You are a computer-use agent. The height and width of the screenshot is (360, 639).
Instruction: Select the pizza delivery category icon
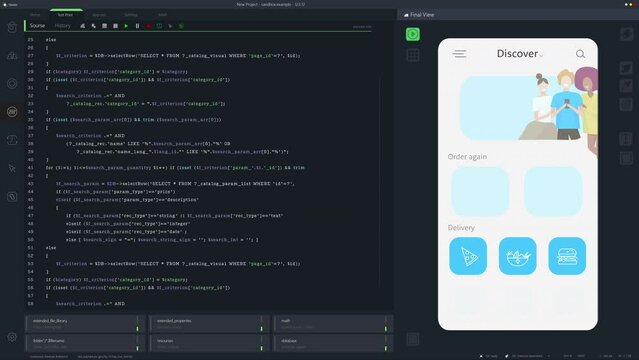point(468,256)
